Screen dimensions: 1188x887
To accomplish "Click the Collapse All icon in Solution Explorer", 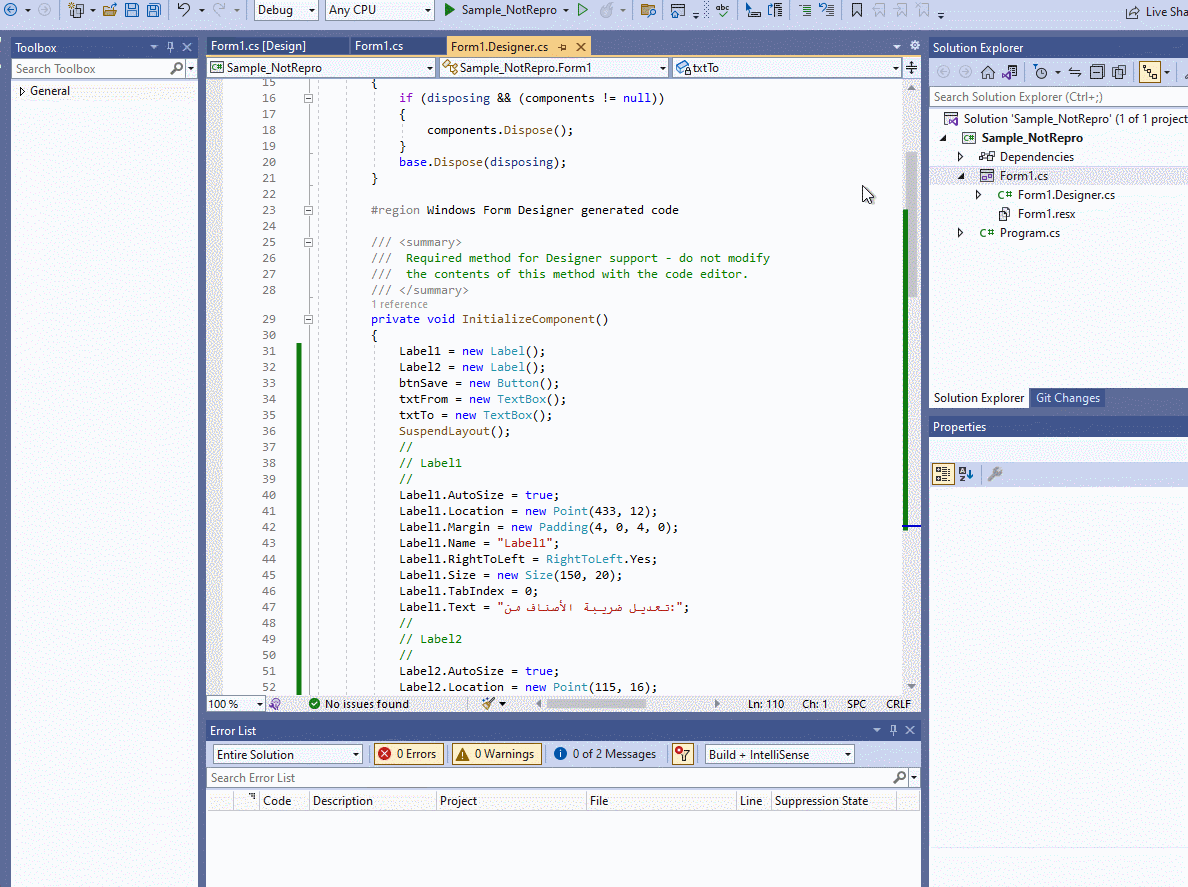I will pos(1097,73).
